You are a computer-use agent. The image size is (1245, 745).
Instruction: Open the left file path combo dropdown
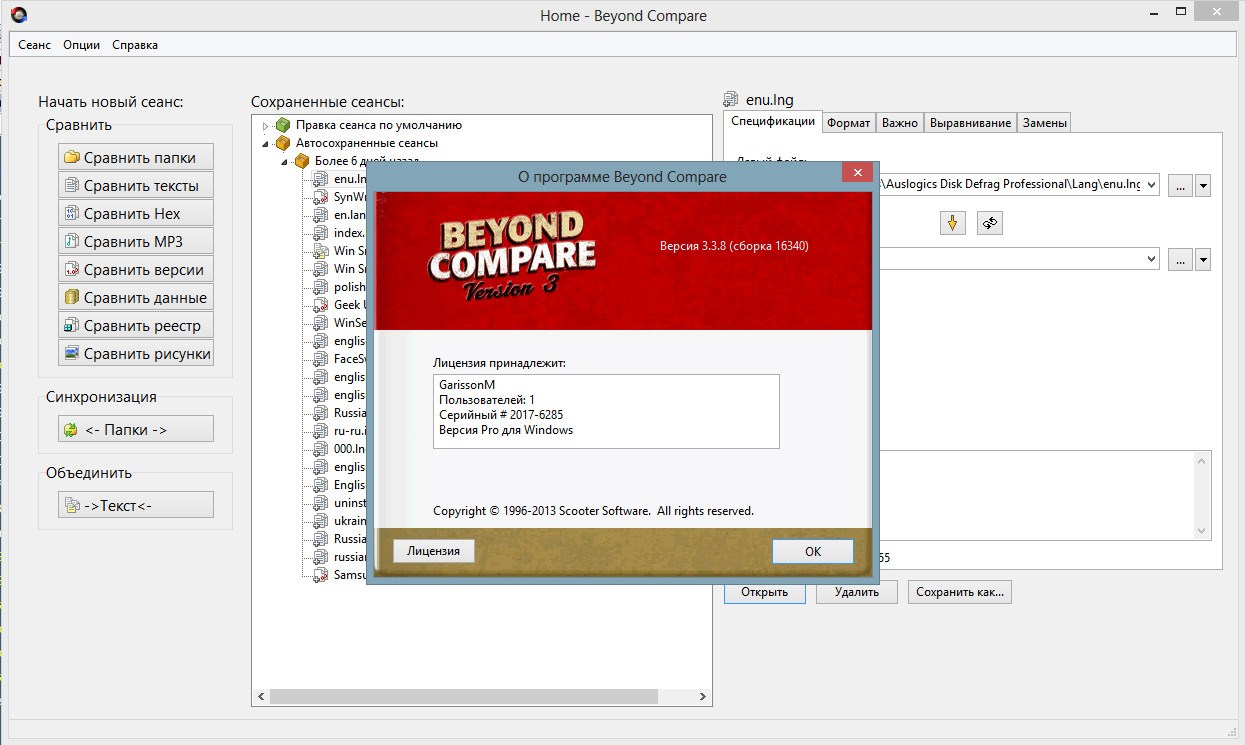(1150, 185)
